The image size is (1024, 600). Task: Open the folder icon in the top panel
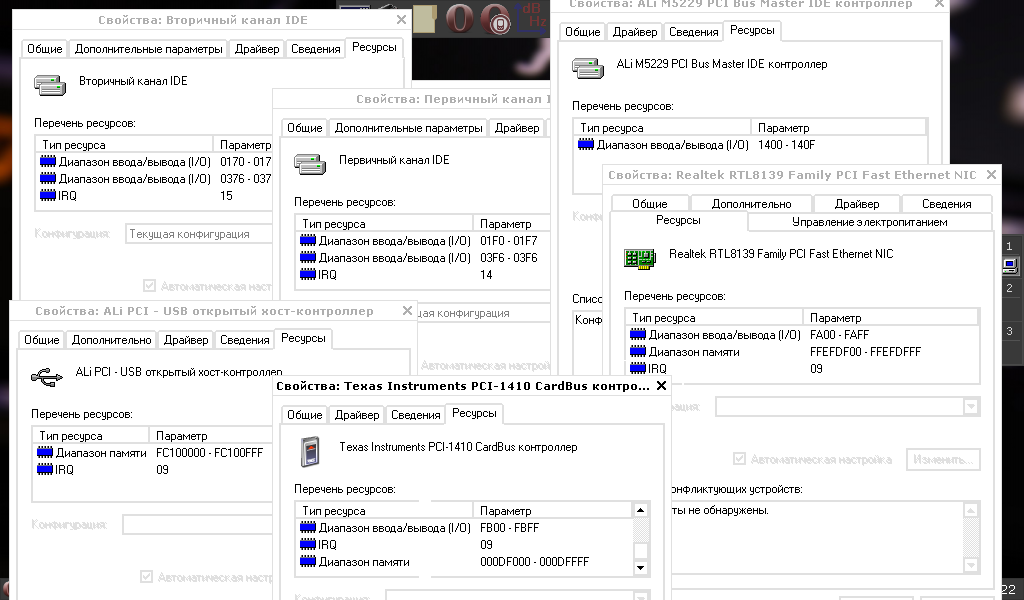(425, 18)
